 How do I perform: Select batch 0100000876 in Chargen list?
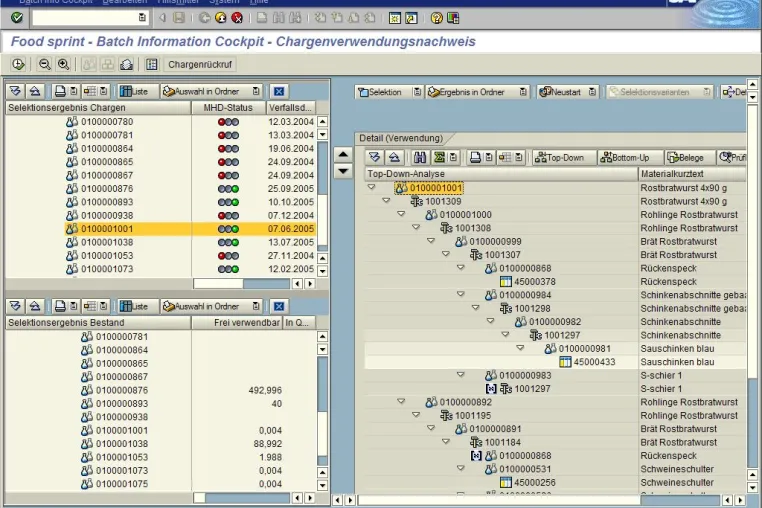click(x=107, y=189)
